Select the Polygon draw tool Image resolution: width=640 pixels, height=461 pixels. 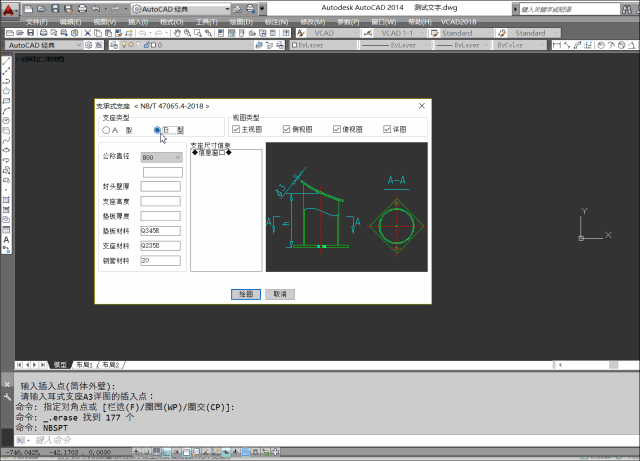tap(6, 91)
